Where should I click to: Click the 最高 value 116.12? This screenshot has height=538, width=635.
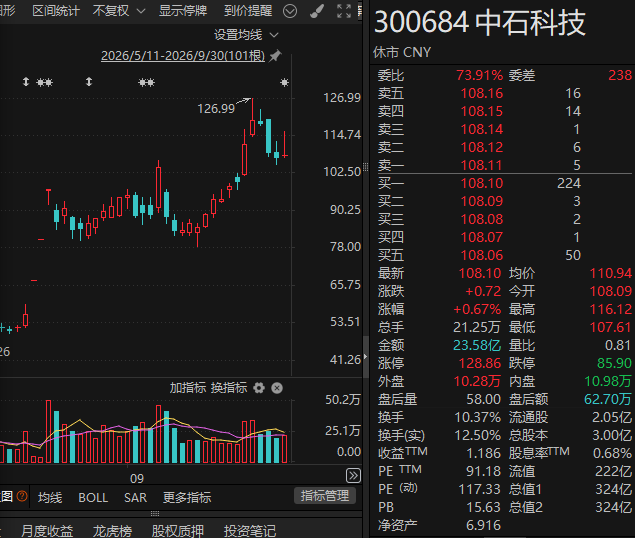pyautogui.click(x=610, y=309)
